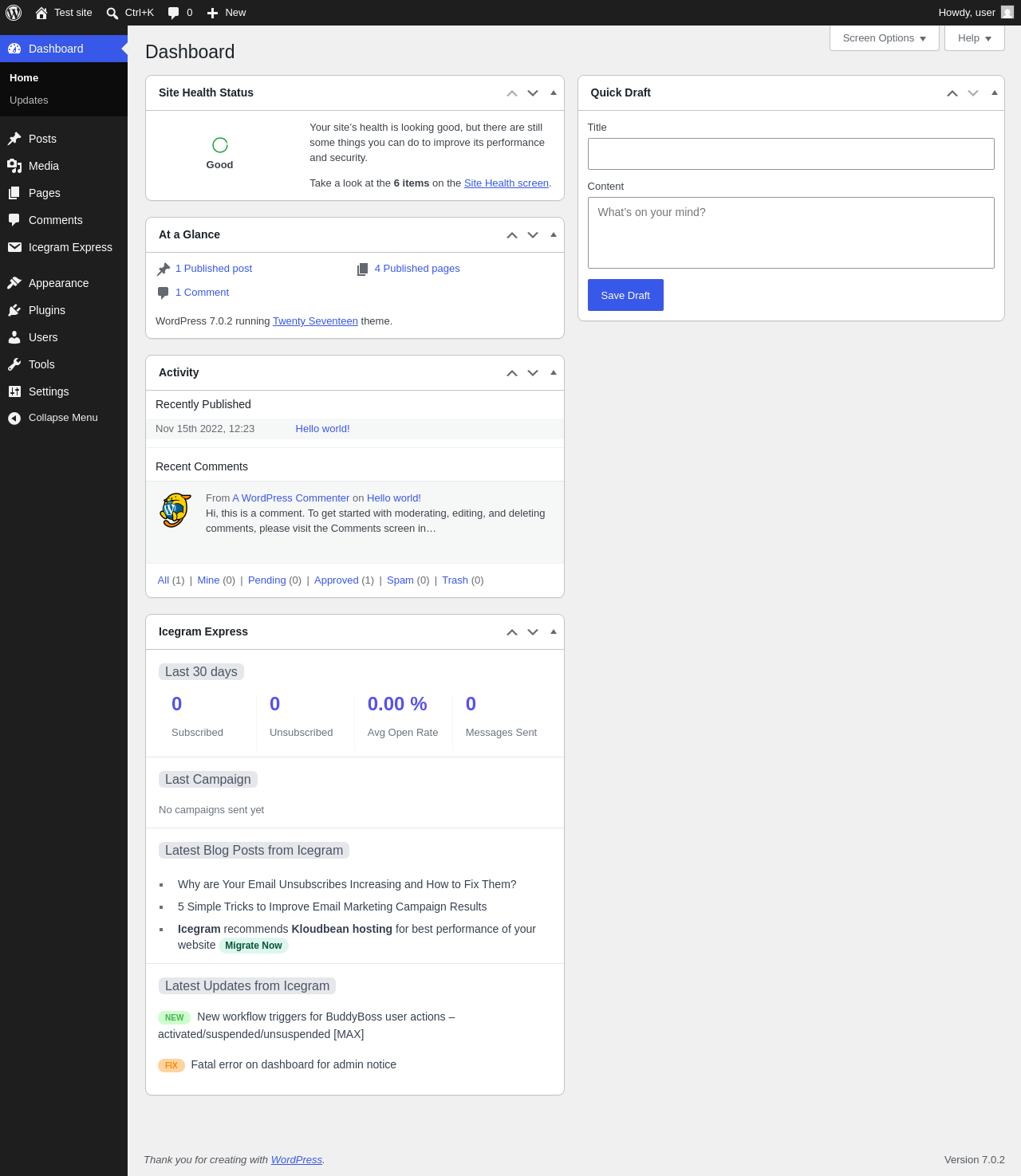Open the 1 Published post link
The image size is (1021, 1176).
click(x=214, y=269)
